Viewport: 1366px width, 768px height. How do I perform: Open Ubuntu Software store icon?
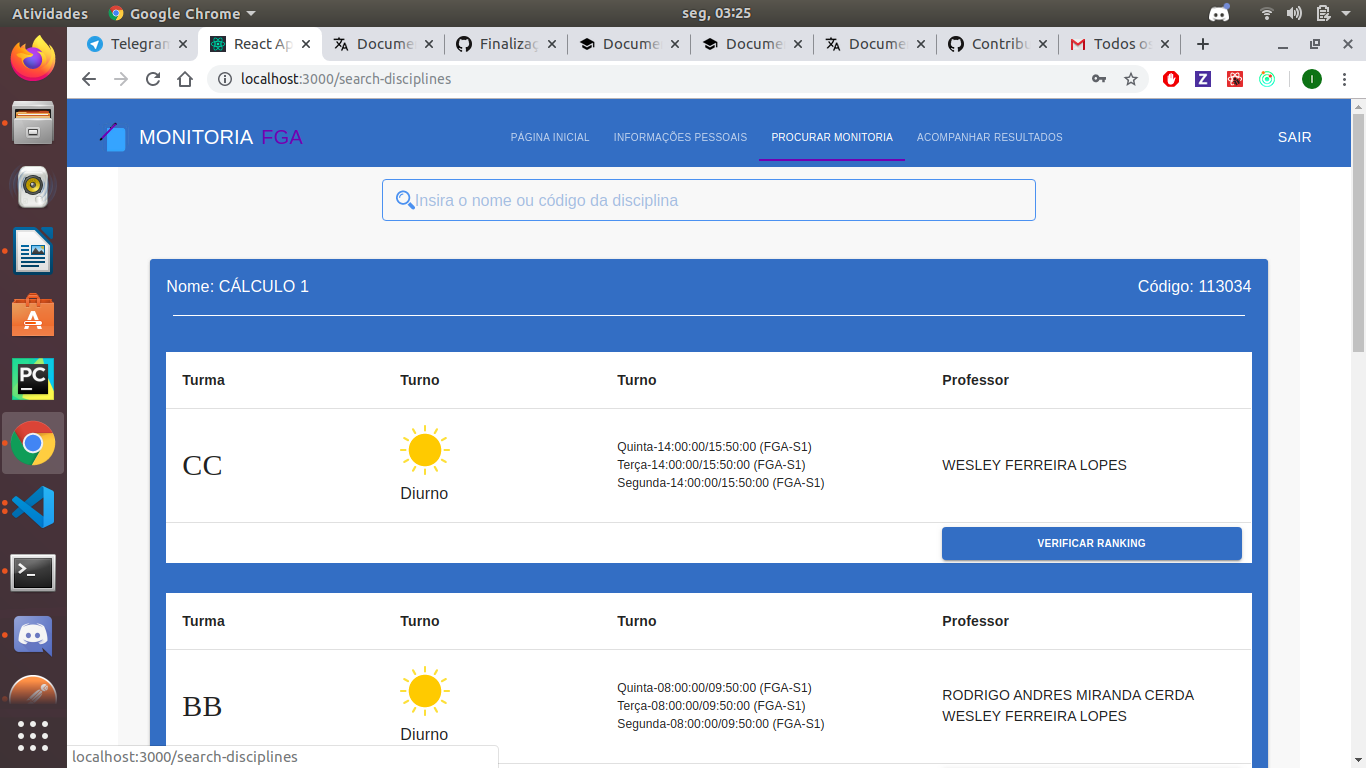(x=33, y=315)
